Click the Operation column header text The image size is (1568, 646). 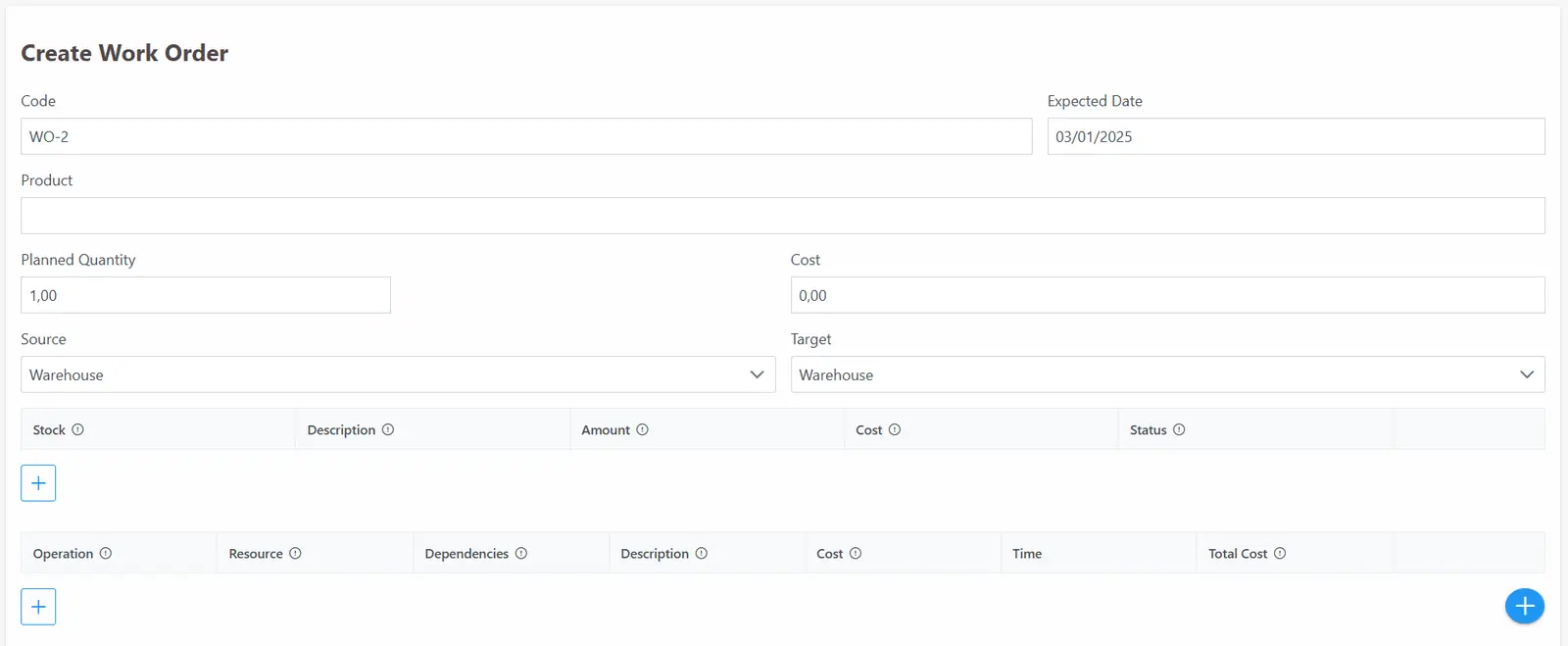63,554
